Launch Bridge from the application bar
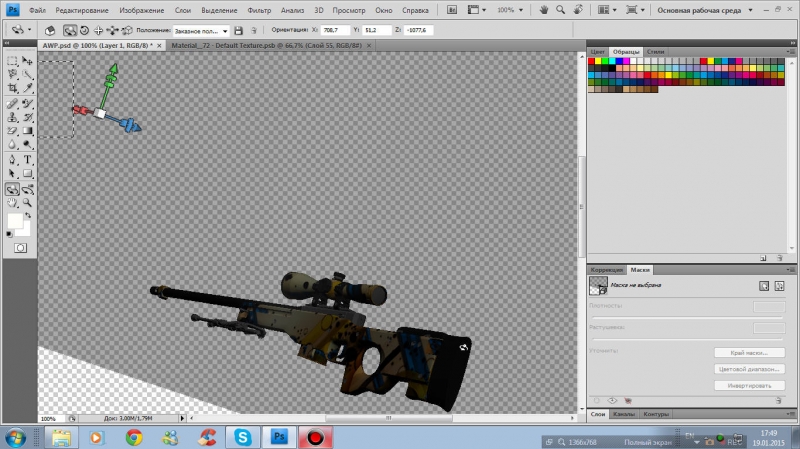The image size is (800, 449). click(452, 10)
